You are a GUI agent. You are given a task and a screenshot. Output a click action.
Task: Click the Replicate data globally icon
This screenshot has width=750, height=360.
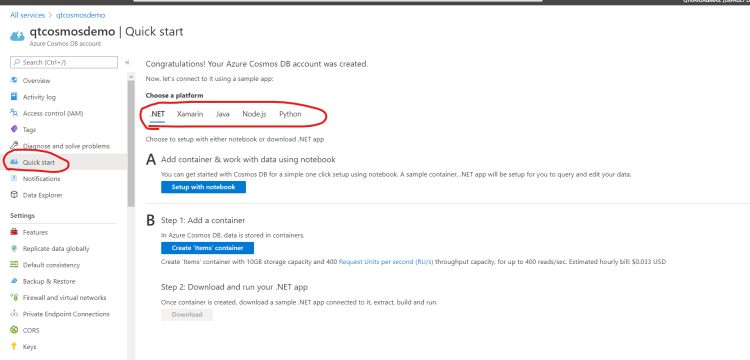(x=14, y=249)
